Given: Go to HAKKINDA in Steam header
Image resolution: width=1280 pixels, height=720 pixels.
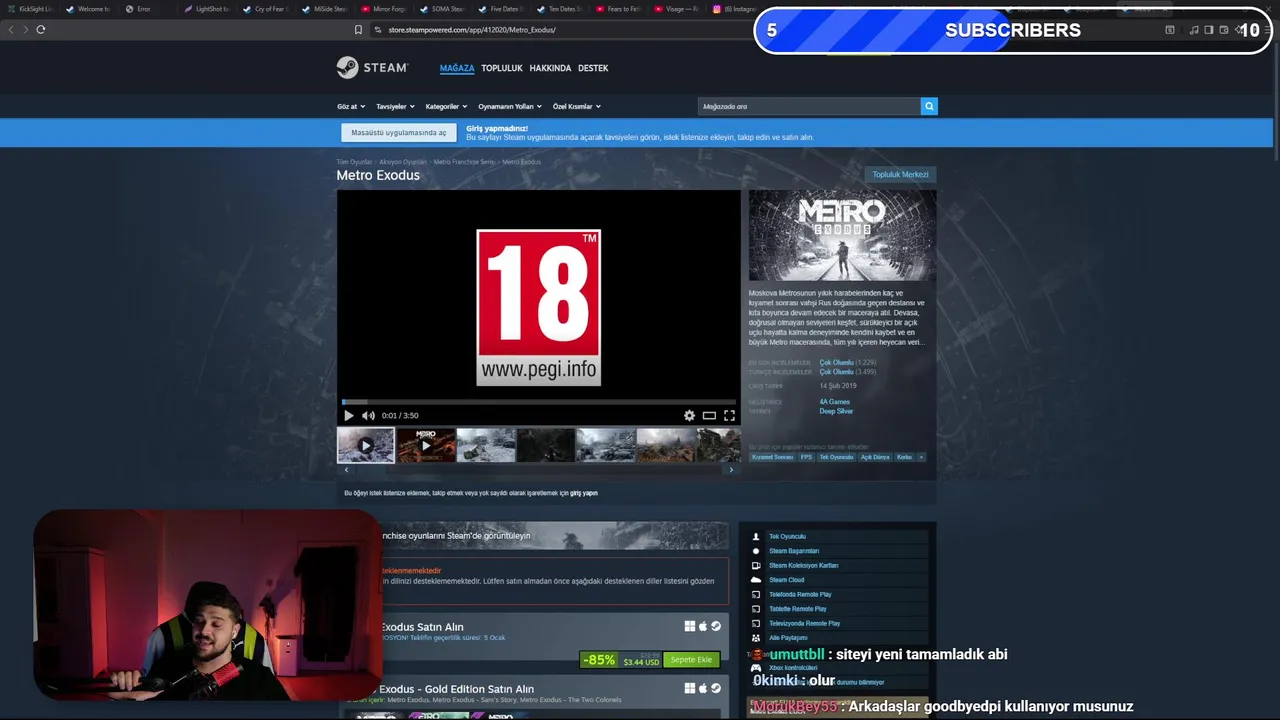Looking at the screenshot, I should coord(550,68).
